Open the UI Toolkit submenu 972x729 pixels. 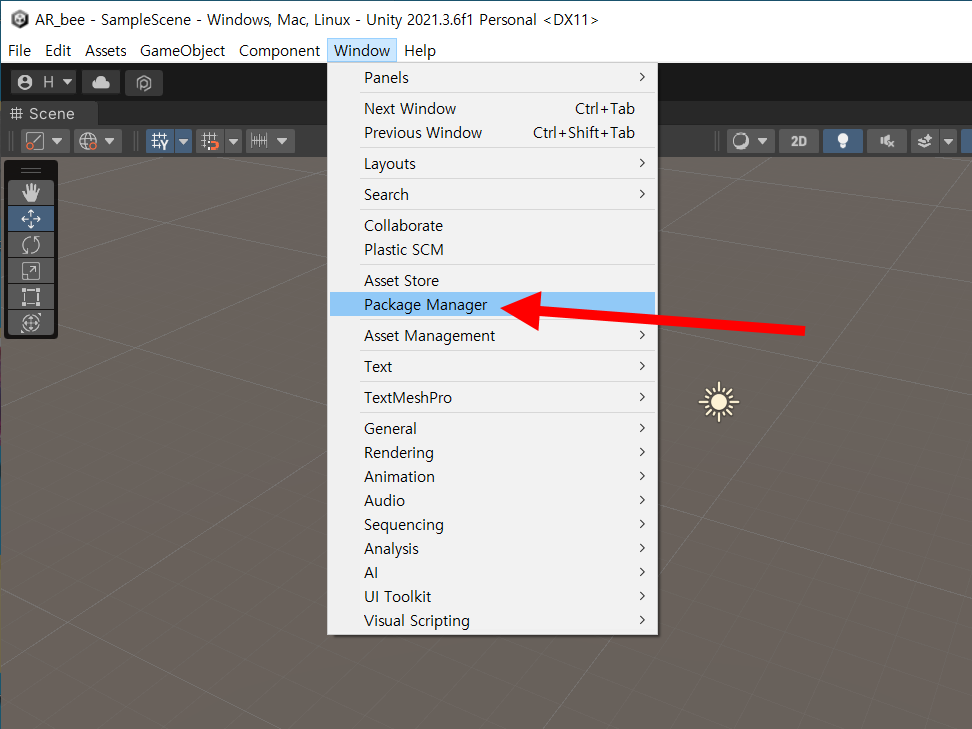(x=492, y=596)
